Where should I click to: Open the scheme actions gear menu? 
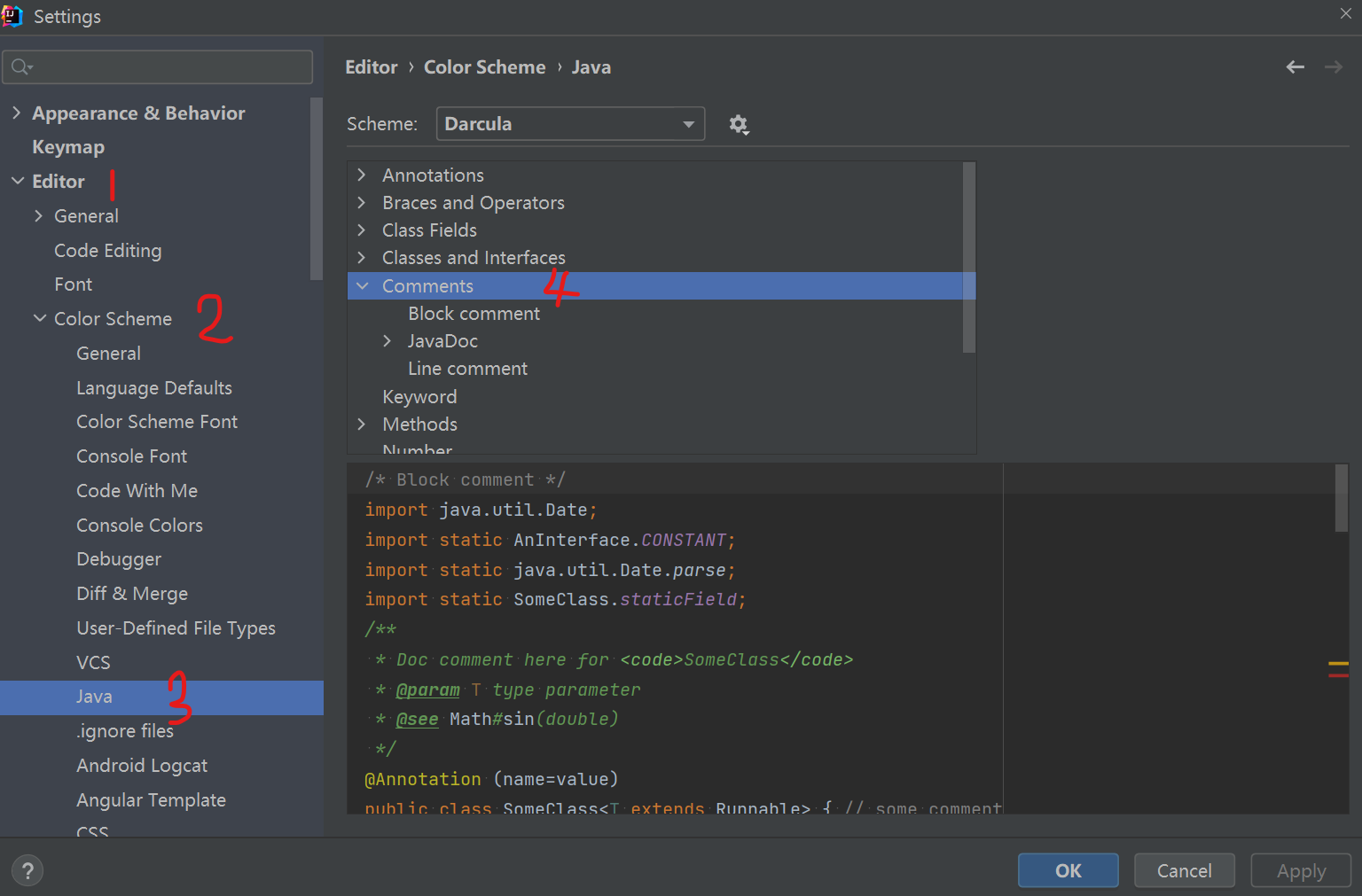point(739,125)
